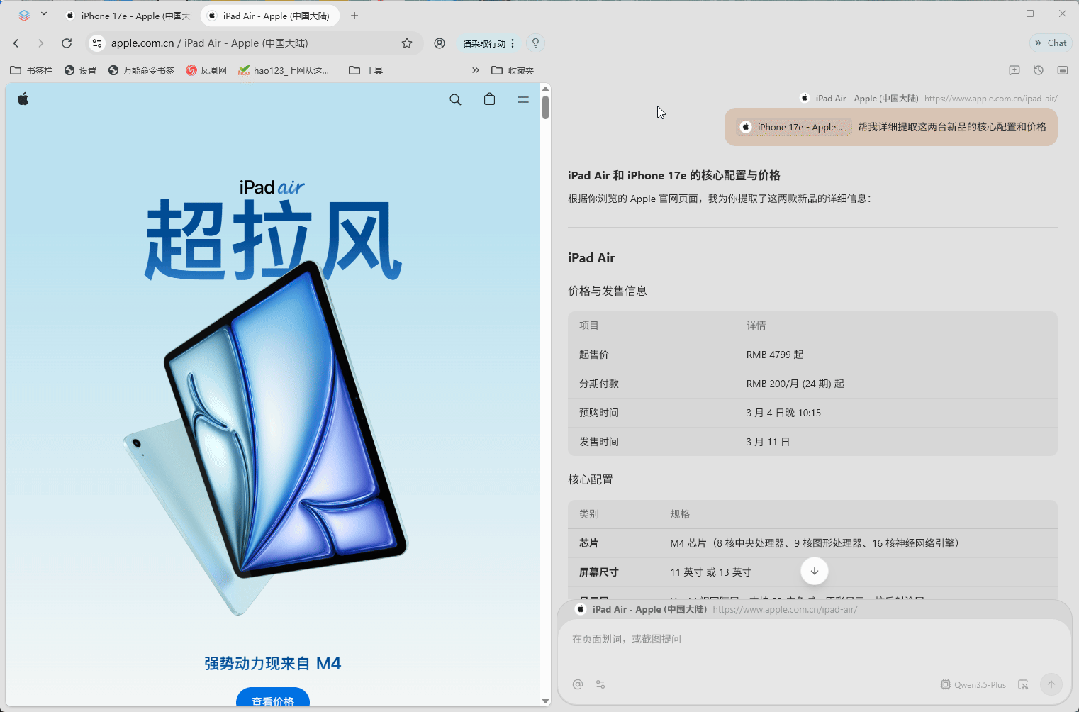The height and width of the screenshot is (712, 1079).
Task: Switch to the iPhone 17e tab
Action: click(129, 15)
